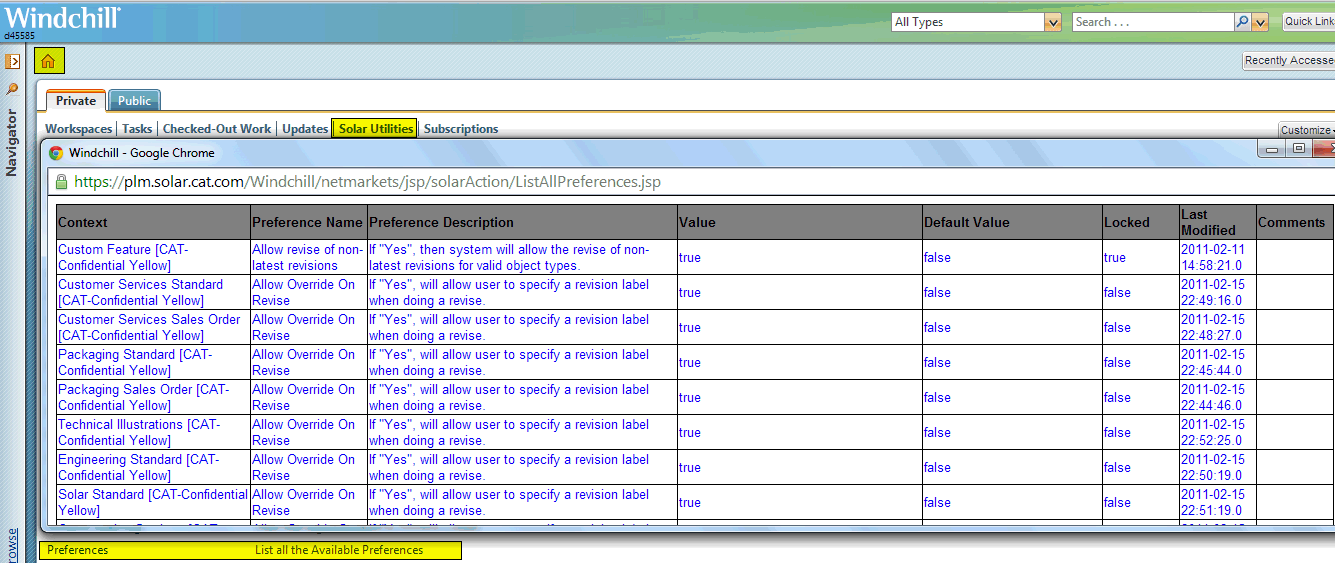
Task: Minimize the Windchill Chrome popup window
Action: tap(1272, 150)
